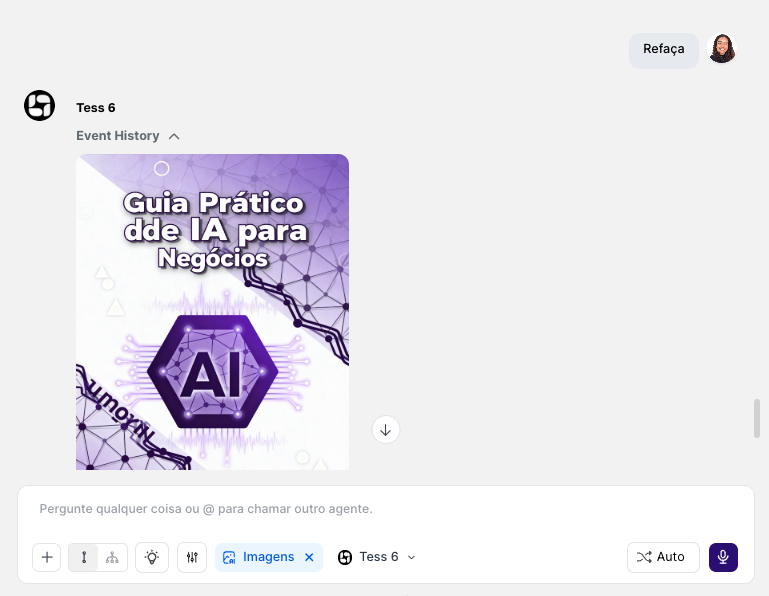The height and width of the screenshot is (596, 769).
Task: Remove the Imagens tag
Action: [x=309, y=557]
